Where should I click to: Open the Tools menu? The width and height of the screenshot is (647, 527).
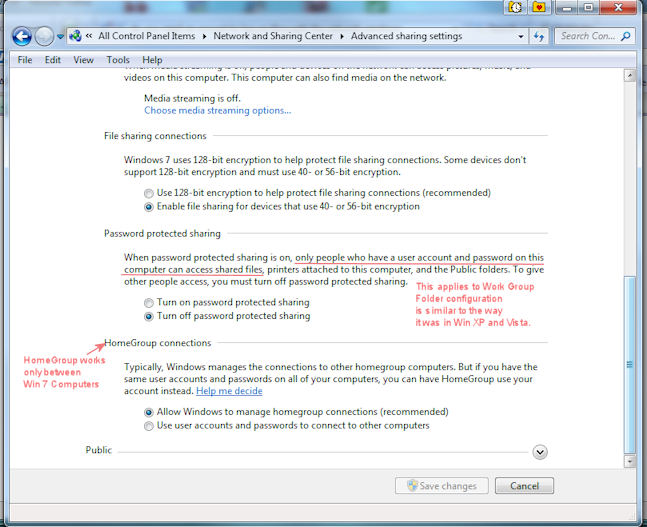pyautogui.click(x=118, y=60)
